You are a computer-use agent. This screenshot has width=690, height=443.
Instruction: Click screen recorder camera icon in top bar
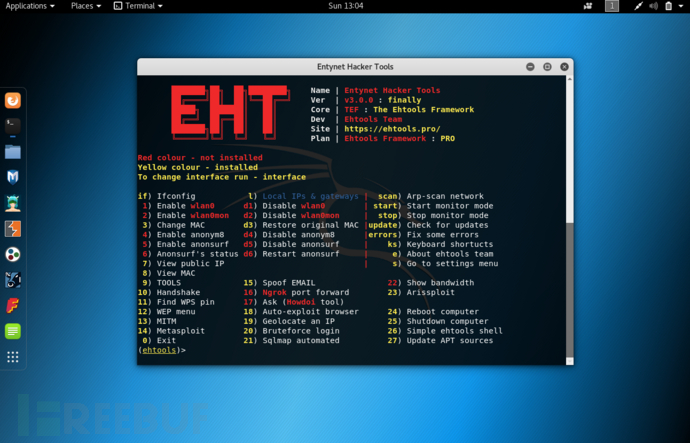[588, 6]
